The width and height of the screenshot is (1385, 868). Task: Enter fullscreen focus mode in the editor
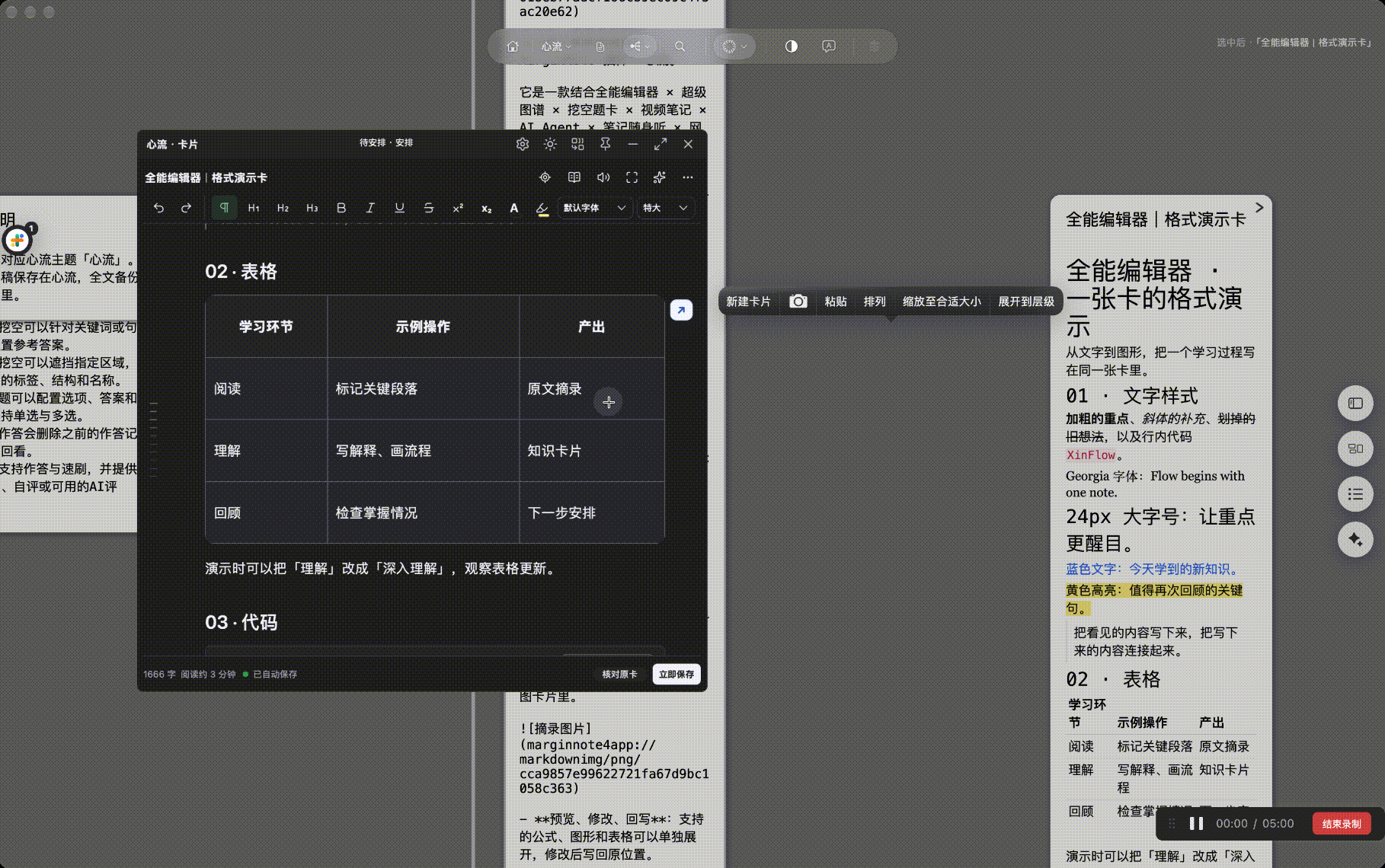click(632, 177)
